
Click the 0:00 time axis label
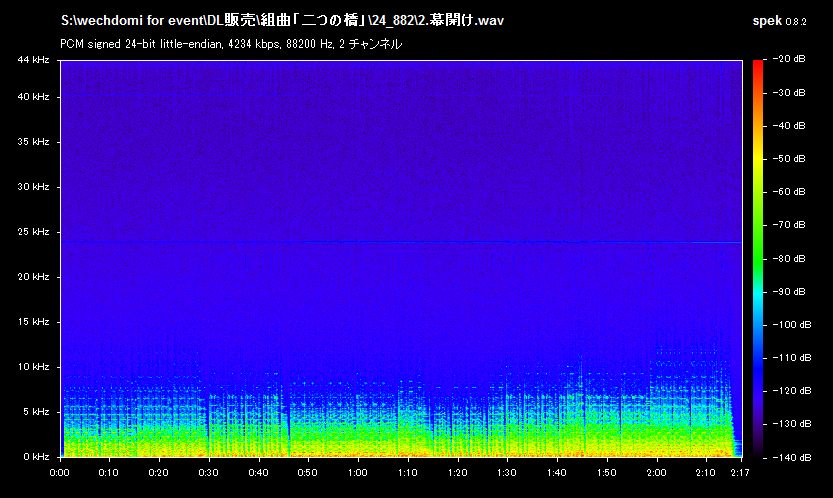tap(60, 473)
